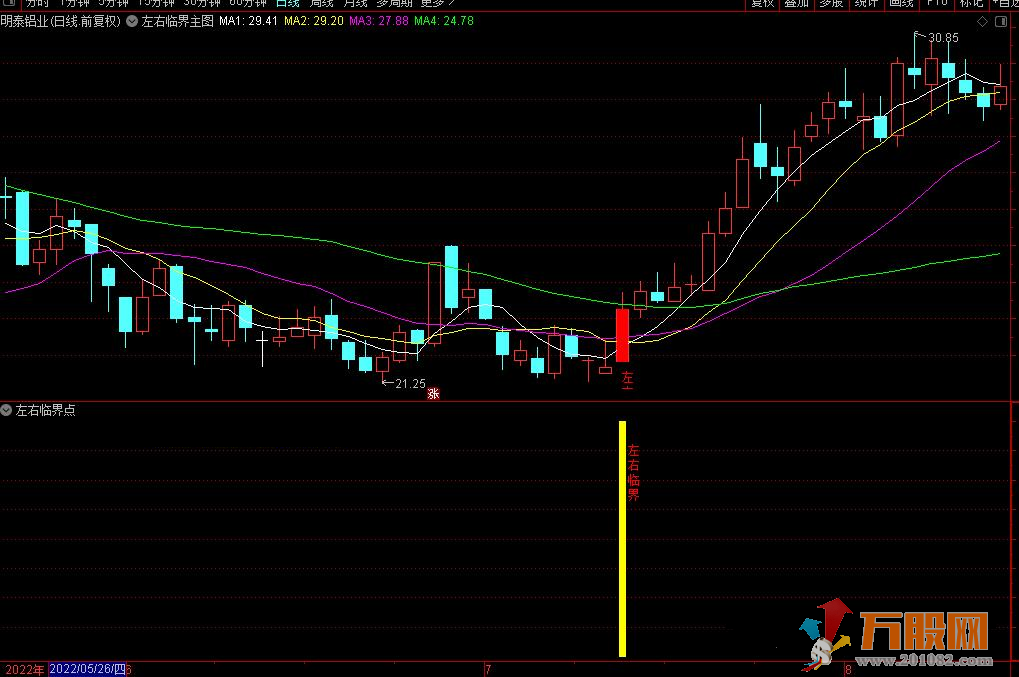Click the magenta MA3: 27.88 value

[x=379, y=21]
